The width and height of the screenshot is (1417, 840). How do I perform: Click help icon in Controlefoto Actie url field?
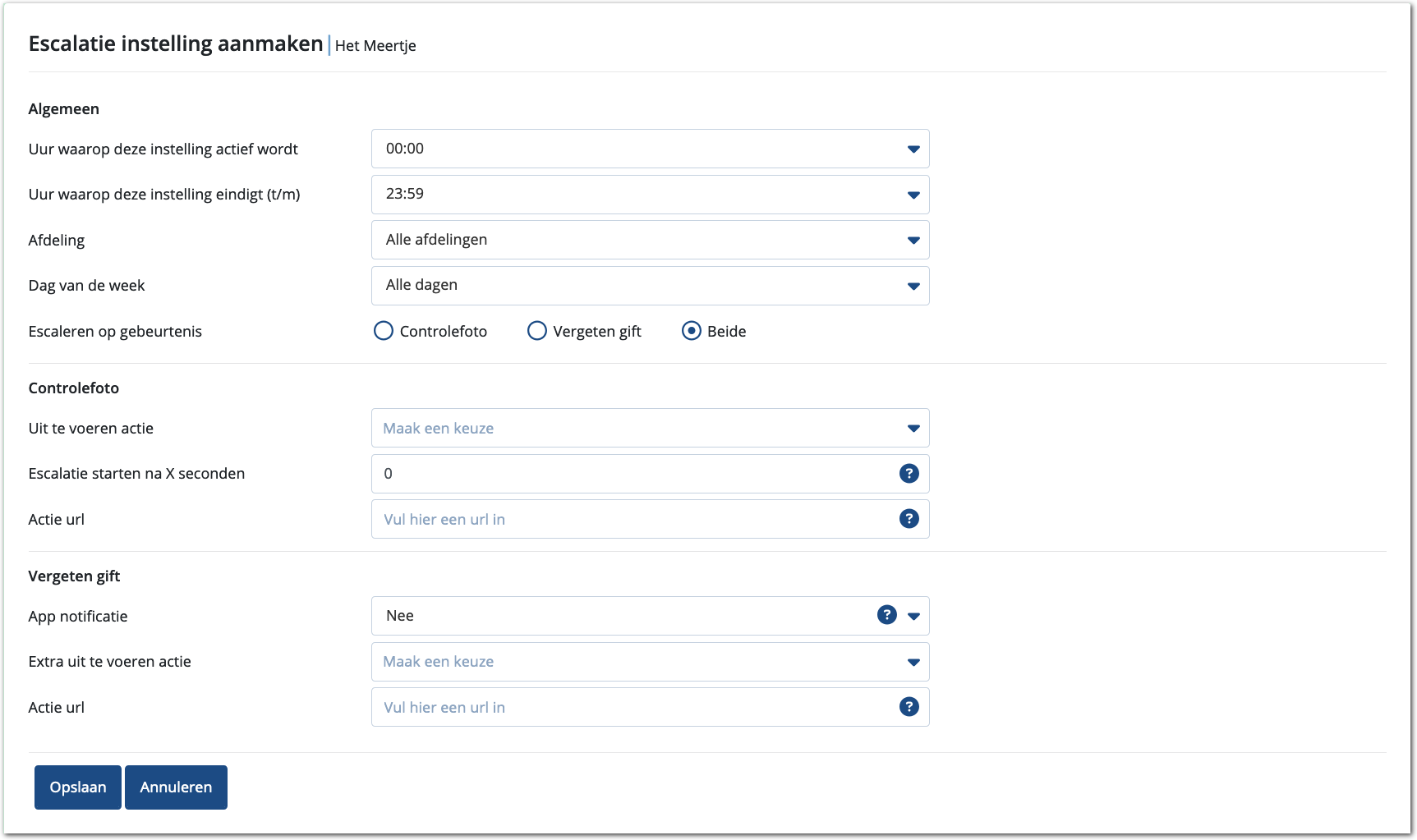[x=909, y=519]
